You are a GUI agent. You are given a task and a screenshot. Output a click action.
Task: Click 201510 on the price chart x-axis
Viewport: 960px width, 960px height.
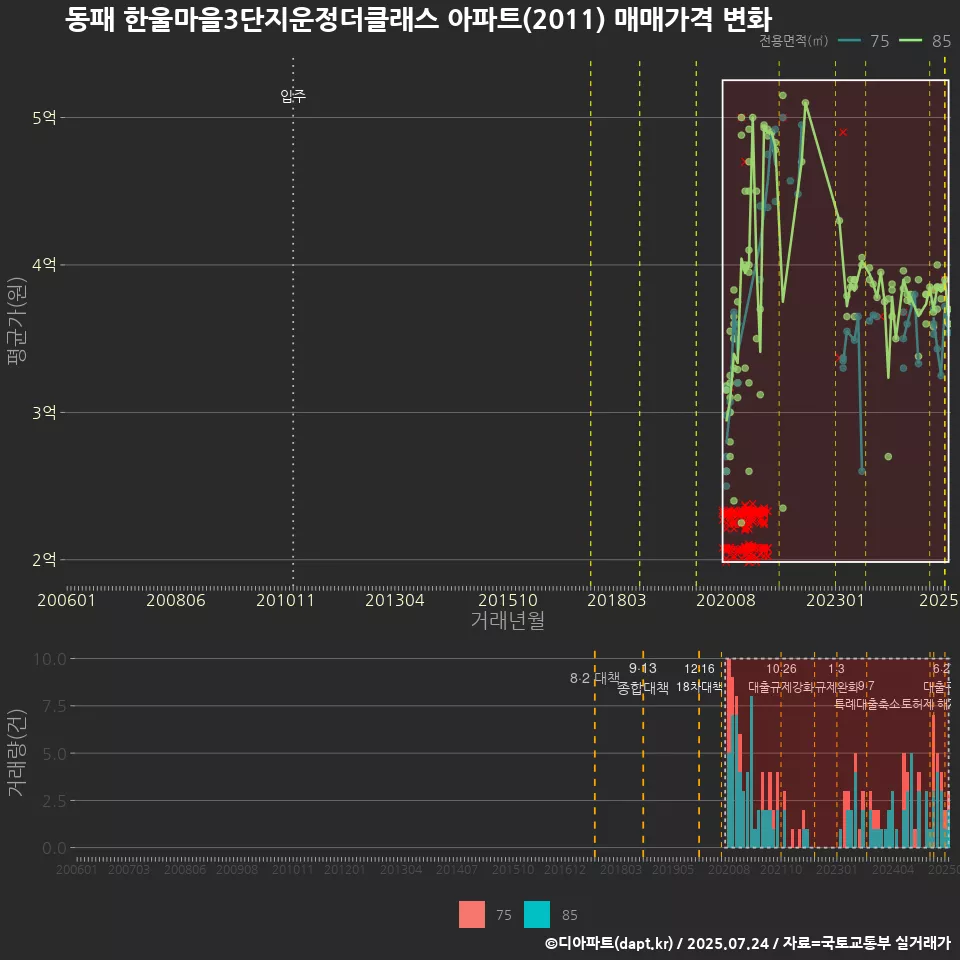click(508, 600)
